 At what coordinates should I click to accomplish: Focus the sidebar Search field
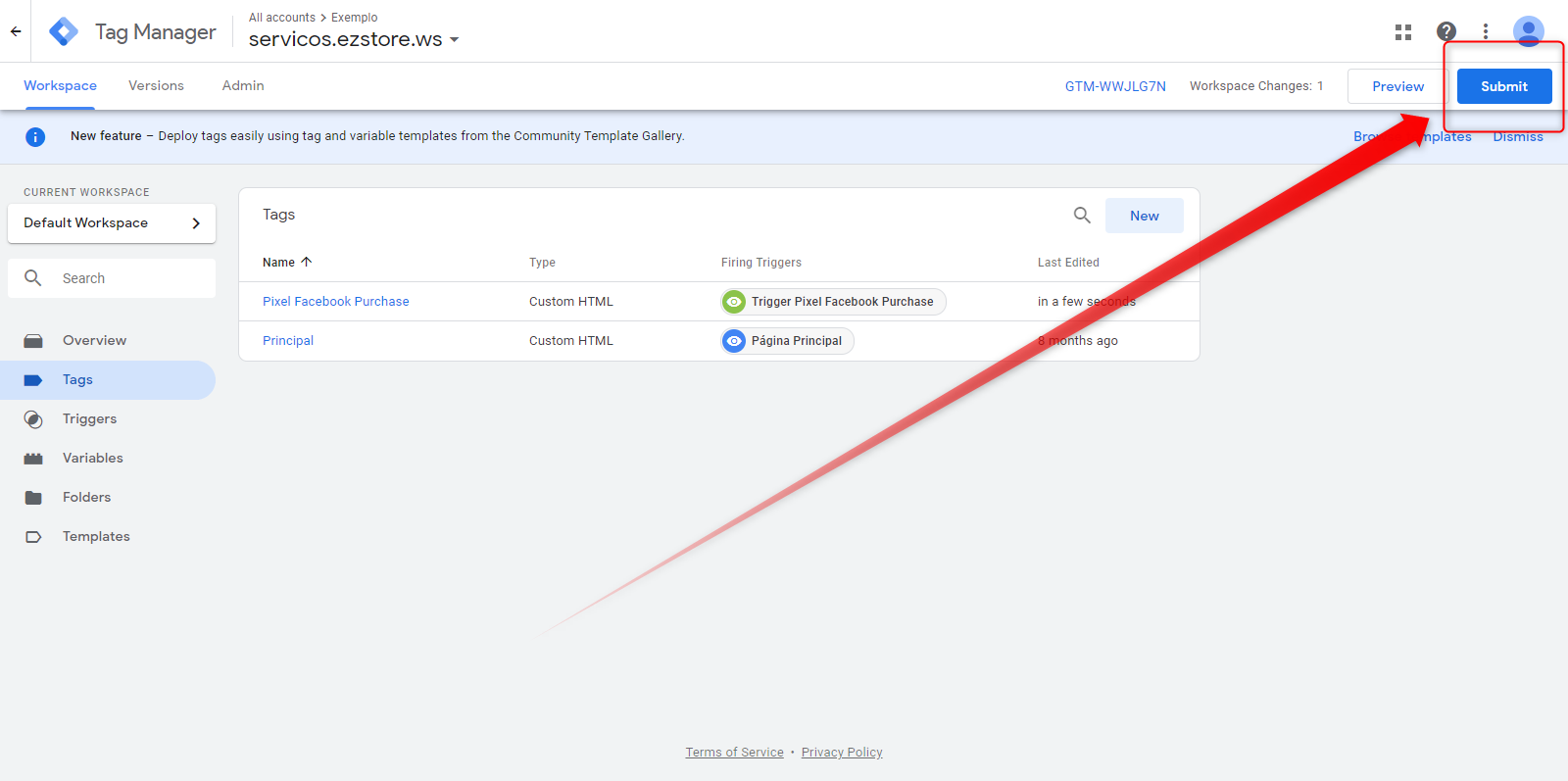[112, 278]
